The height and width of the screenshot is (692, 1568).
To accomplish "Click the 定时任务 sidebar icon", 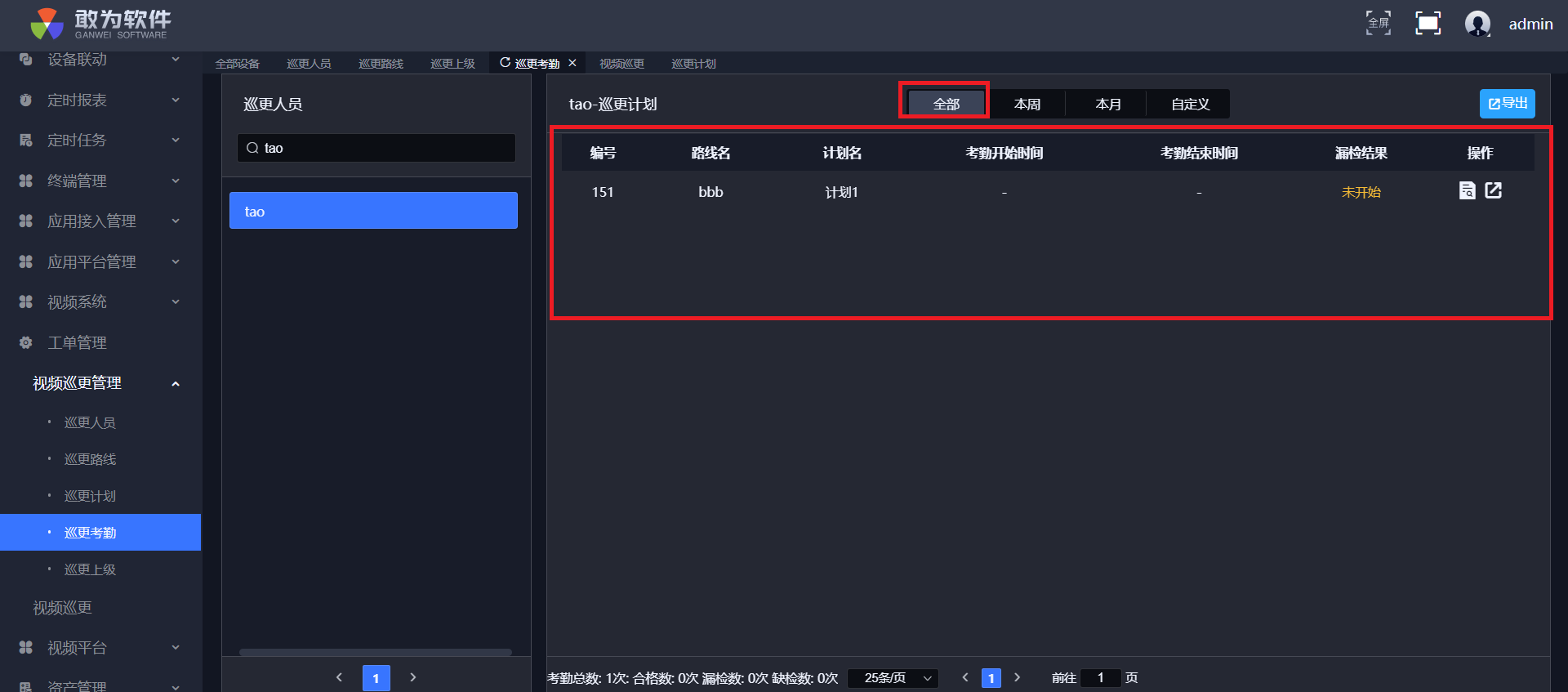I will pyautogui.click(x=26, y=141).
